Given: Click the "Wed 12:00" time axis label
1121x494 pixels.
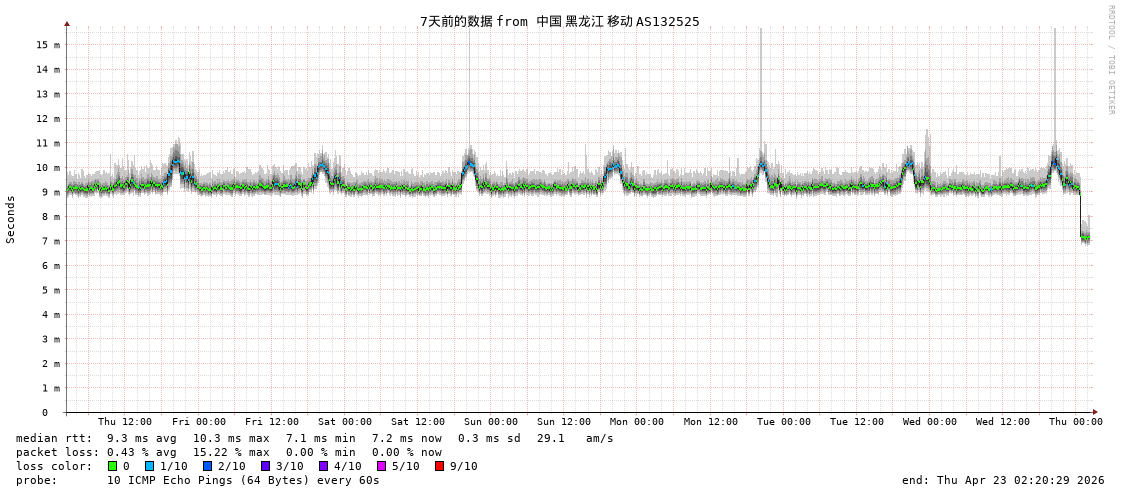Looking at the screenshot, I should 1003,422.
